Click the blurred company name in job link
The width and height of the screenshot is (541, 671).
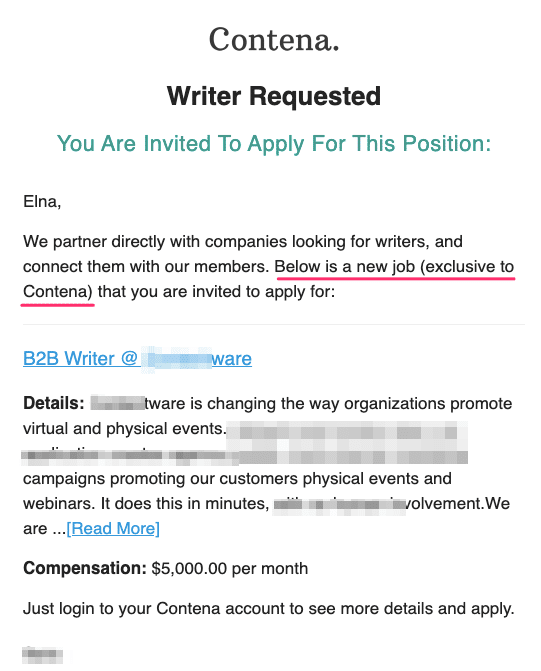pyautogui.click(x=176, y=359)
